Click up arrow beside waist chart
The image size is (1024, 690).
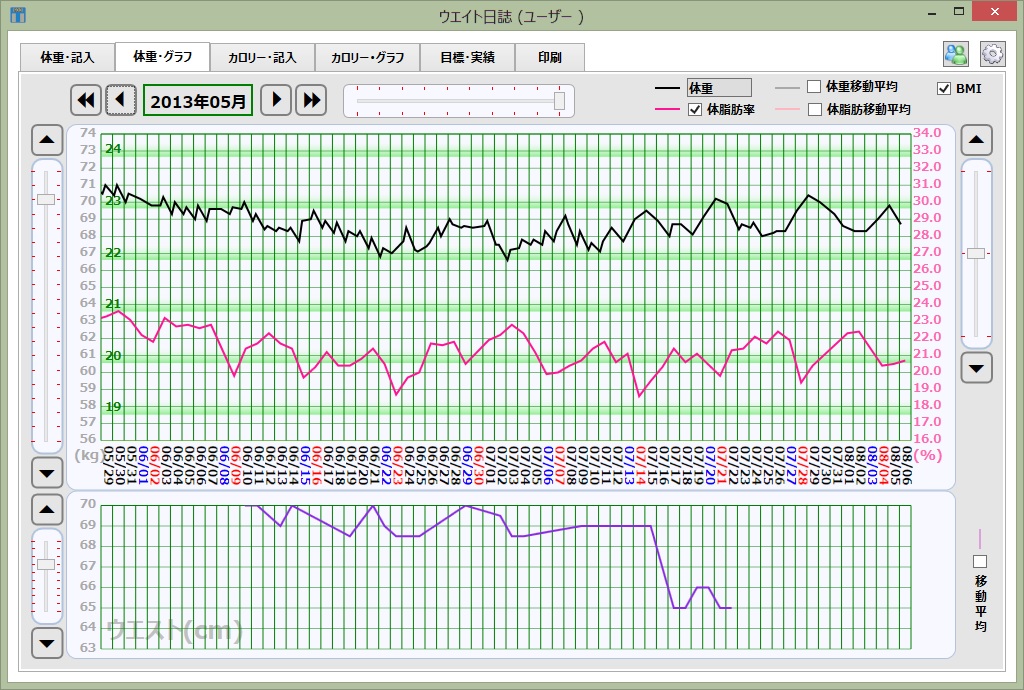click(x=47, y=509)
